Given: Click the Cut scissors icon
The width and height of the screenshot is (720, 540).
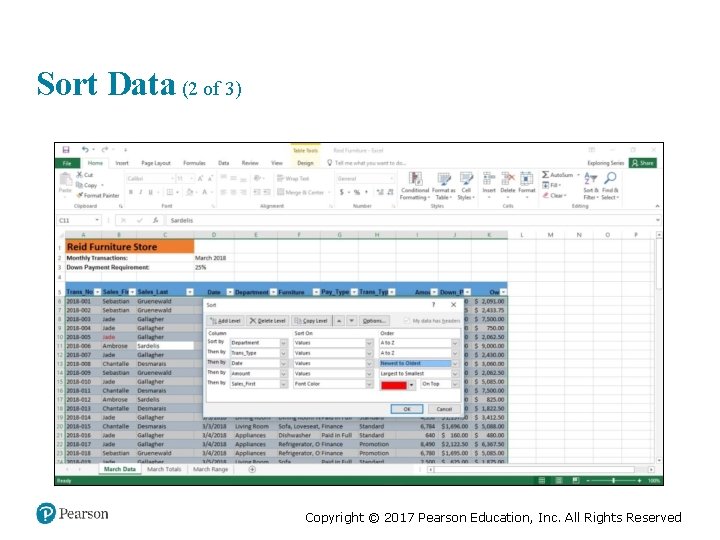Looking at the screenshot, I should click(x=79, y=175).
